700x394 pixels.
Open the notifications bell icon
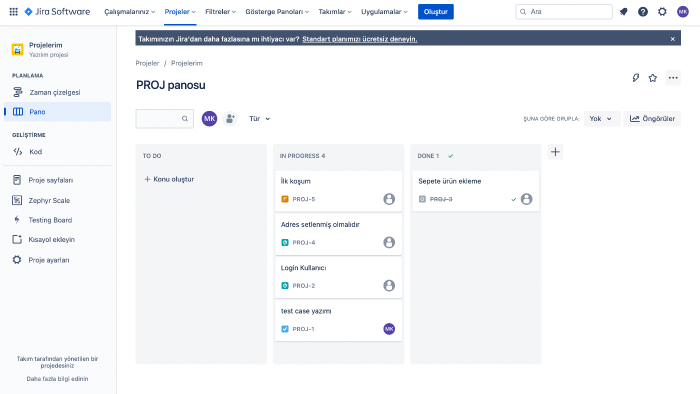(x=623, y=12)
